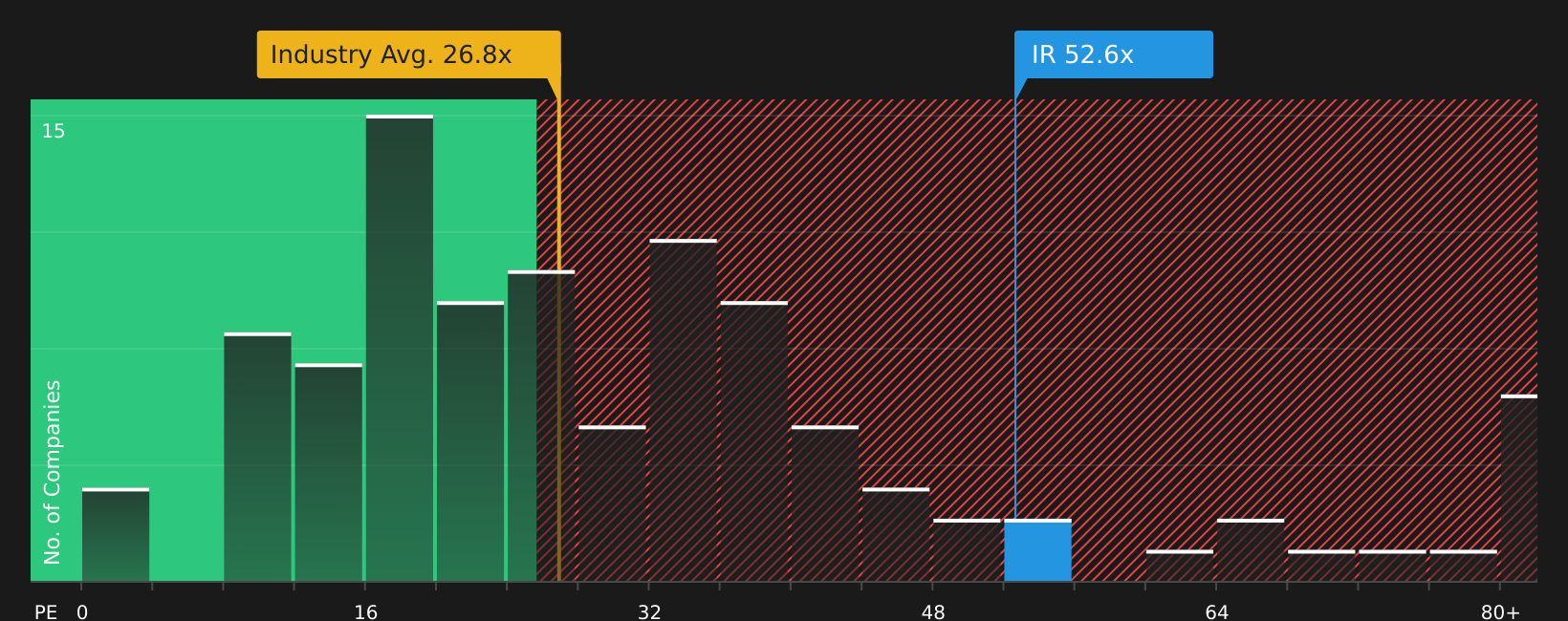Click the 80+ histogram bar
Image resolution: width=1568 pixels, height=621 pixels.
click(1519, 488)
